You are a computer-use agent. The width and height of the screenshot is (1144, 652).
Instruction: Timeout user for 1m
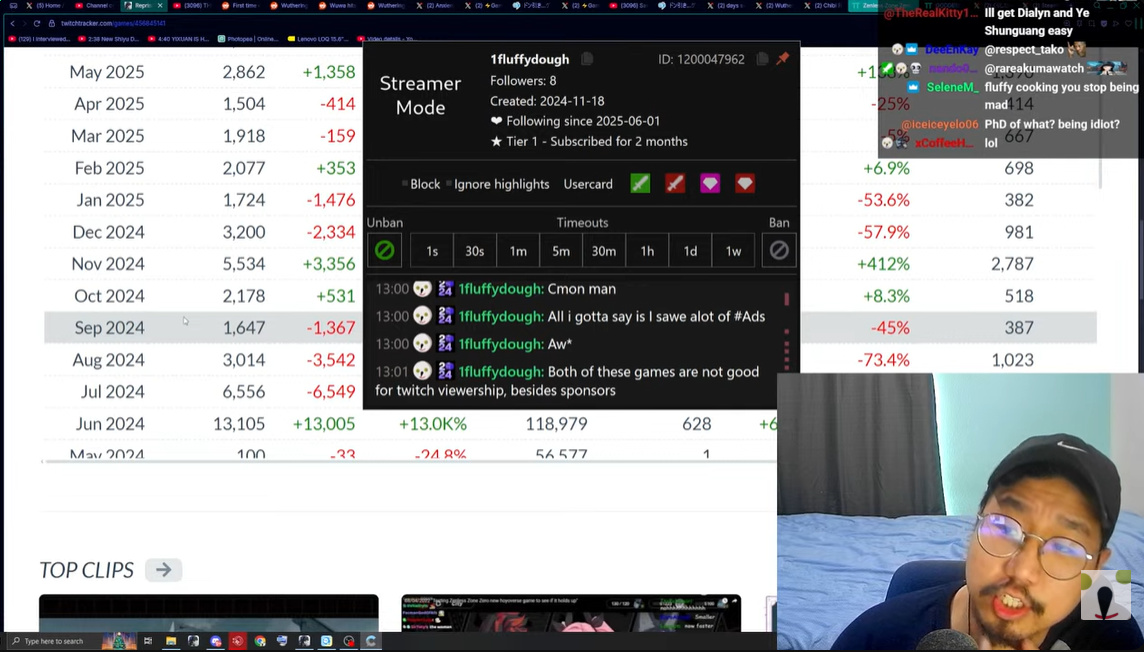pos(518,251)
